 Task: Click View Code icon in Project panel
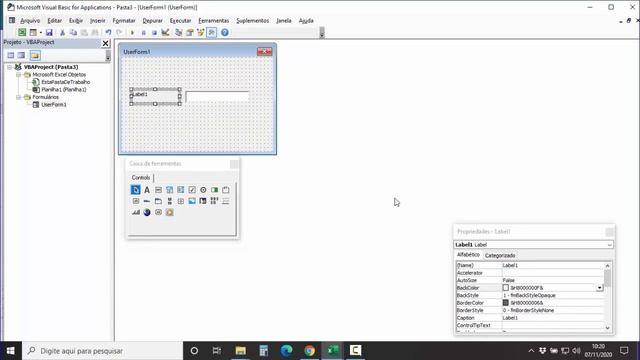[x=11, y=55]
